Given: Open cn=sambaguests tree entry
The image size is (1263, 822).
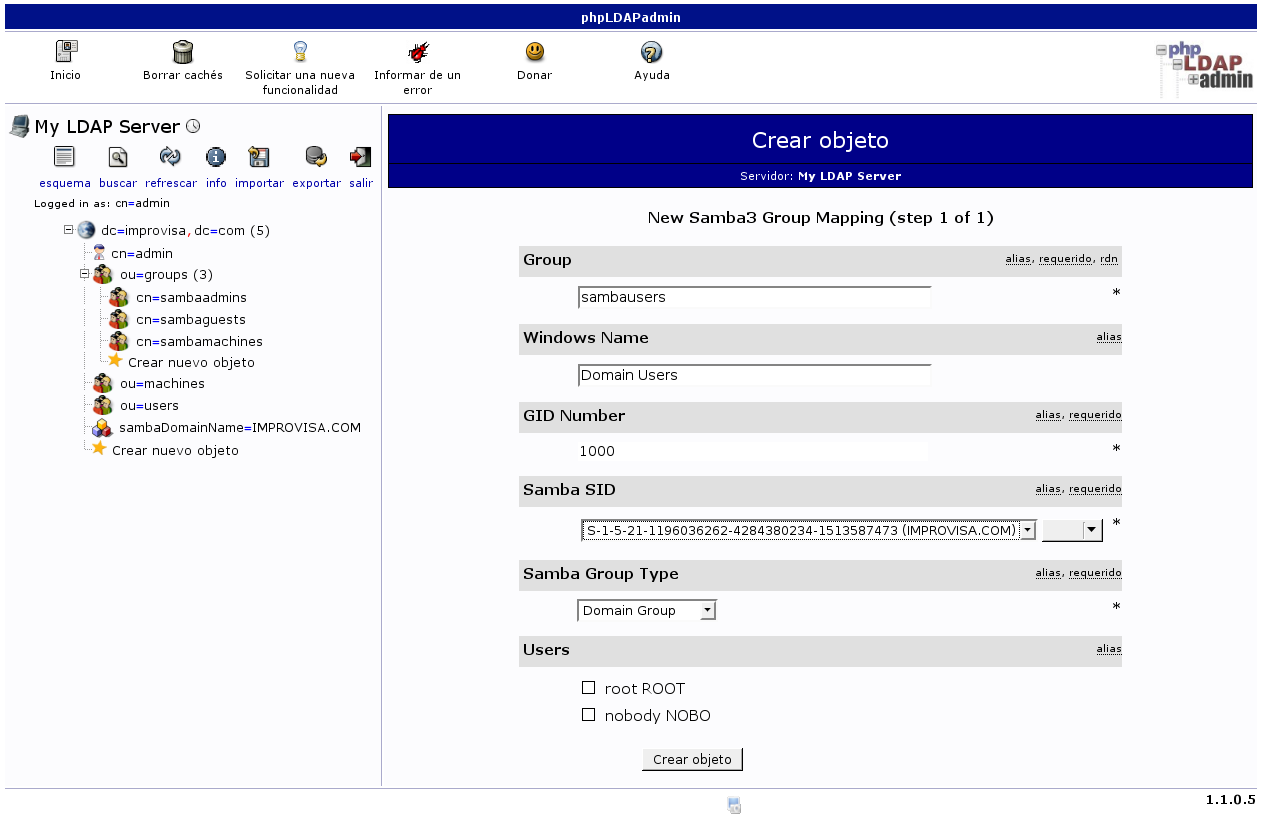Looking at the screenshot, I should pos(191,319).
